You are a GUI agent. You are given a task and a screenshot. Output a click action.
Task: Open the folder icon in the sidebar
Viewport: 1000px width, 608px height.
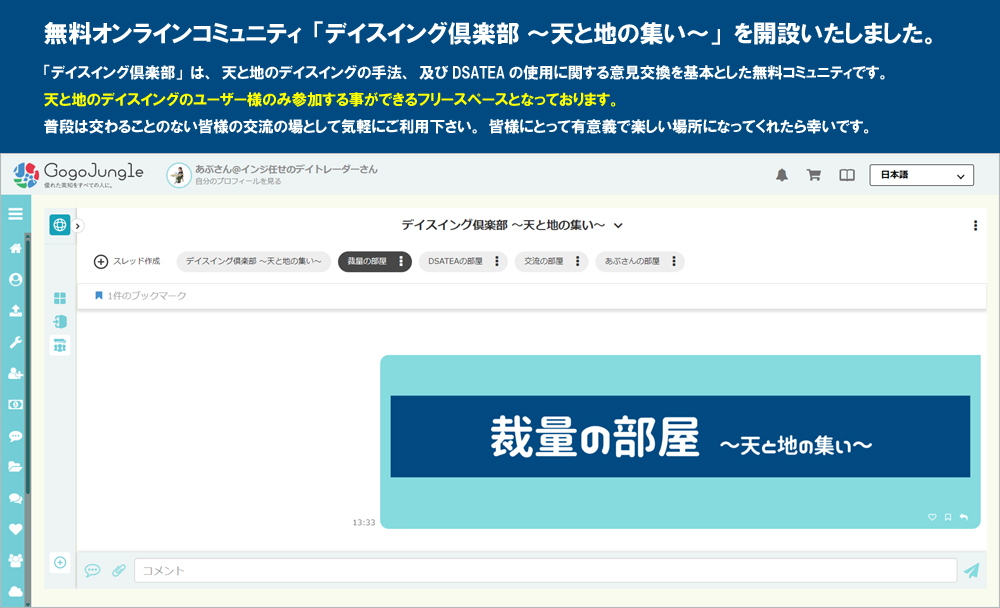pyautogui.click(x=15, y=467)
